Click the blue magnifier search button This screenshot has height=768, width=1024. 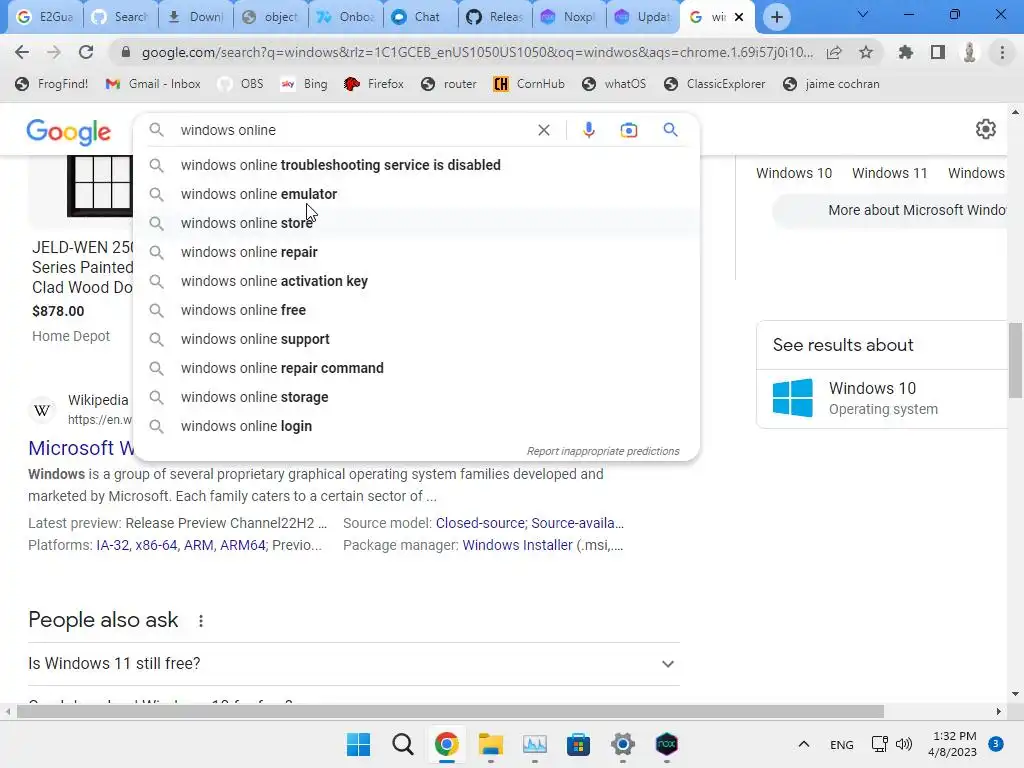tap(670, 130)
